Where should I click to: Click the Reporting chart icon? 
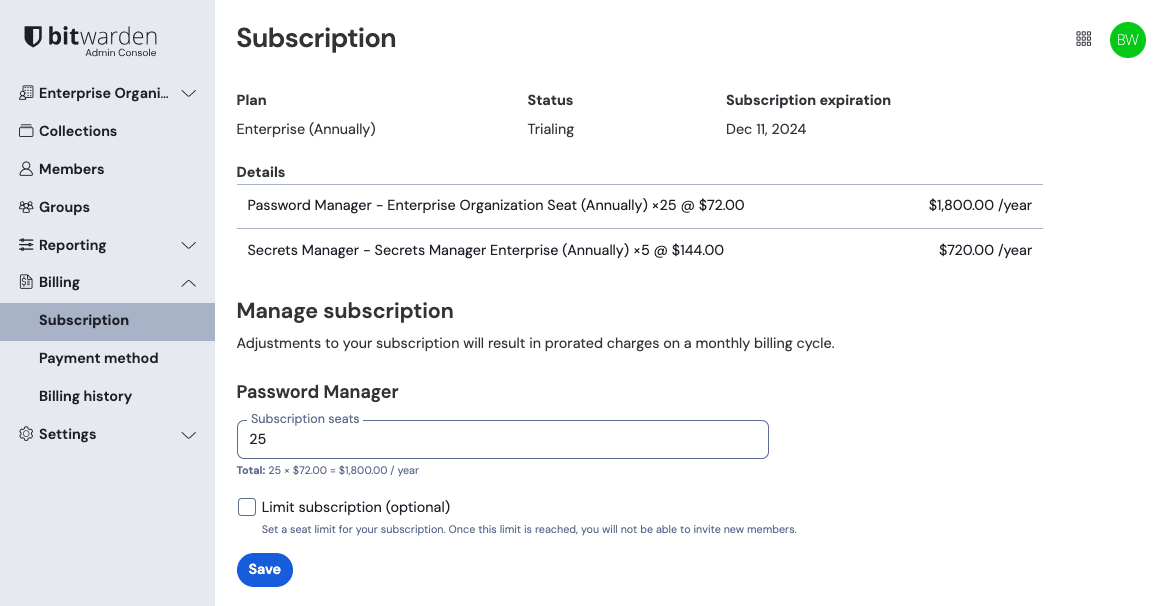click(26, 245)
